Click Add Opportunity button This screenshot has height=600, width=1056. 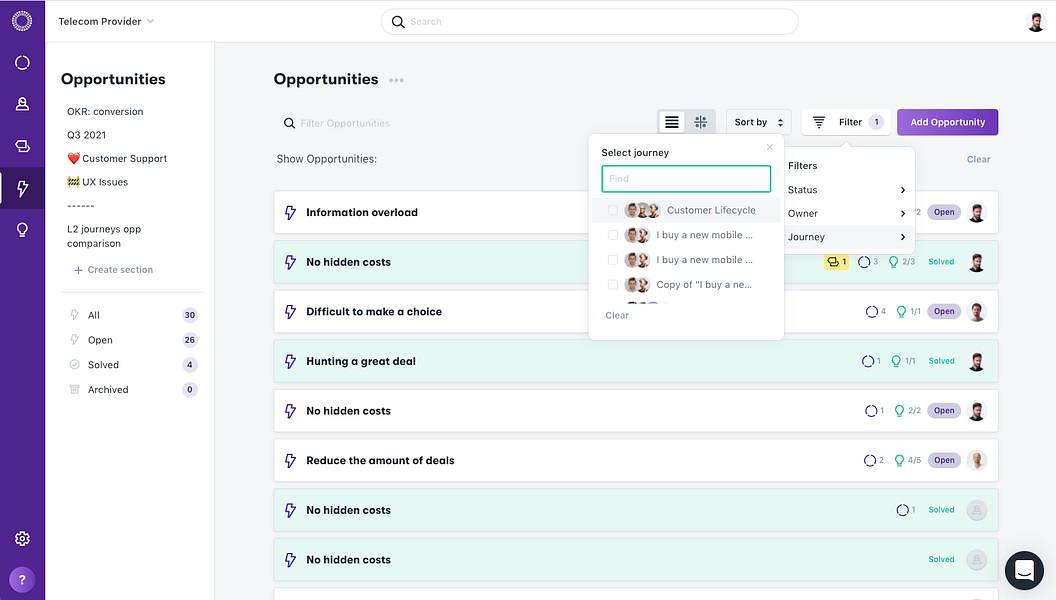tap(947, 122)
